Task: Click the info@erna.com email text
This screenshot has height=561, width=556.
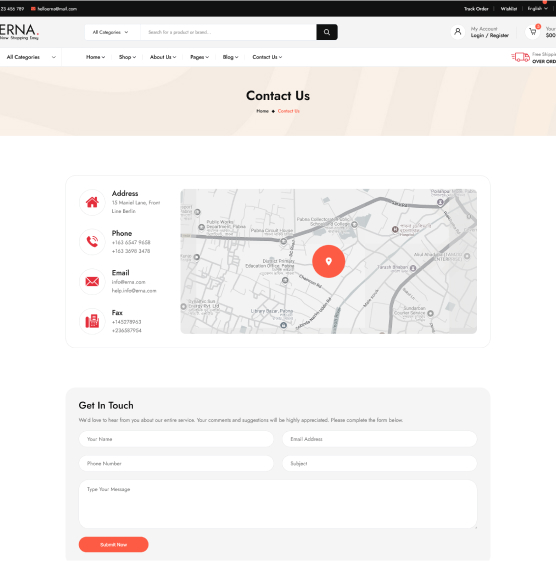Action: pyautogui.click(x=128, y=282)
